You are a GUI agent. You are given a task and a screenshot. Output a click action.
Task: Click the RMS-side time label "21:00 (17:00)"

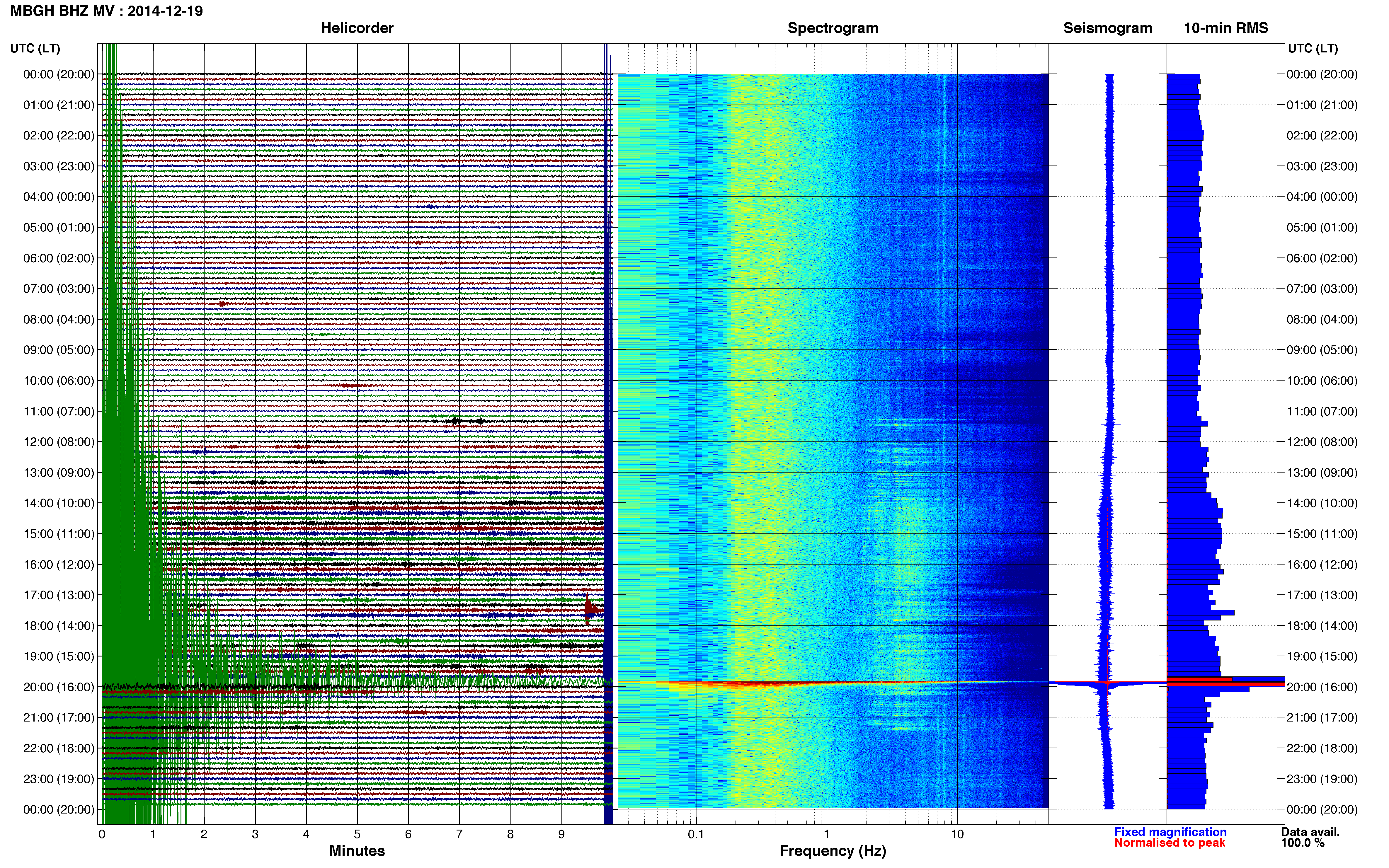tap(1322, 718)
